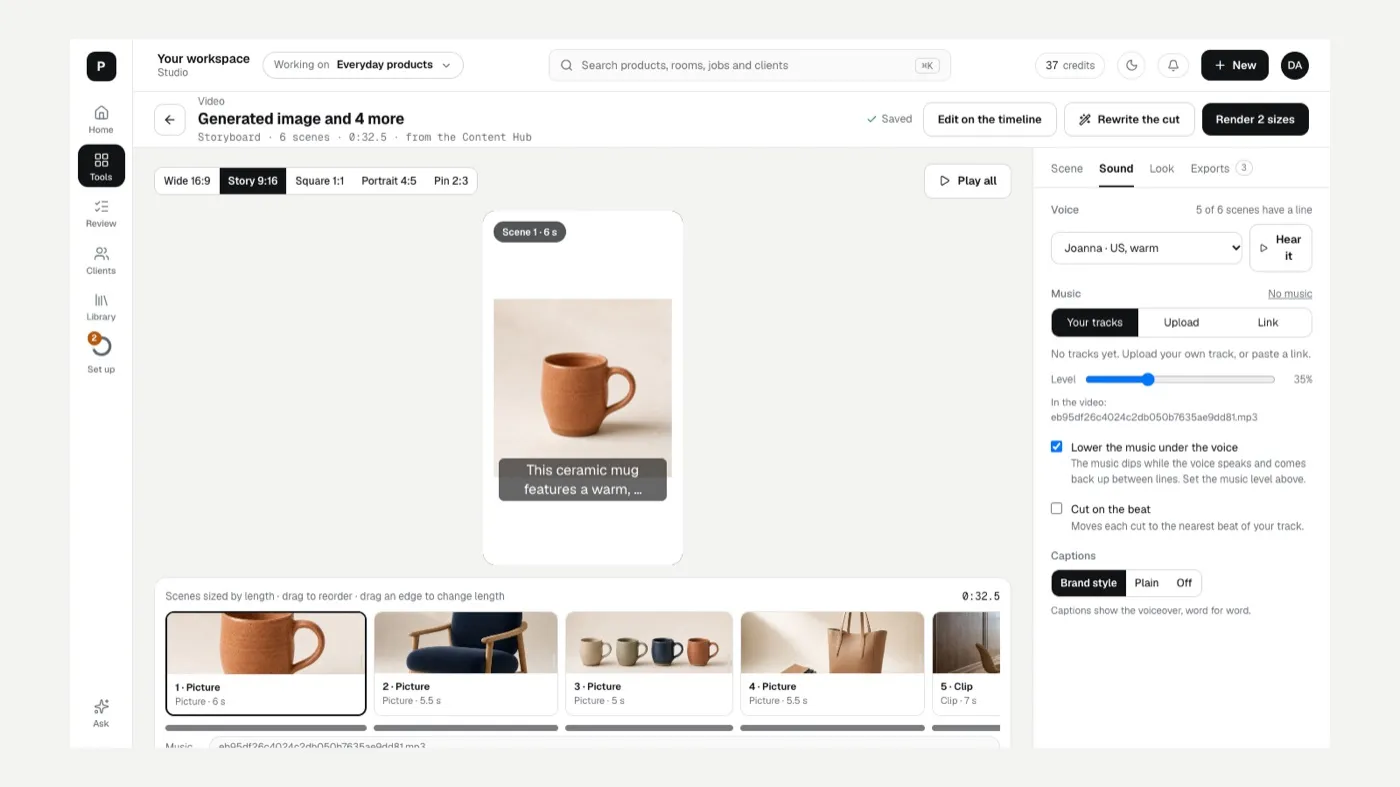The height and width of the screenshot is (787, 1400).
Task: Click the P workspace logo icon
Action: tap(101, 66)
